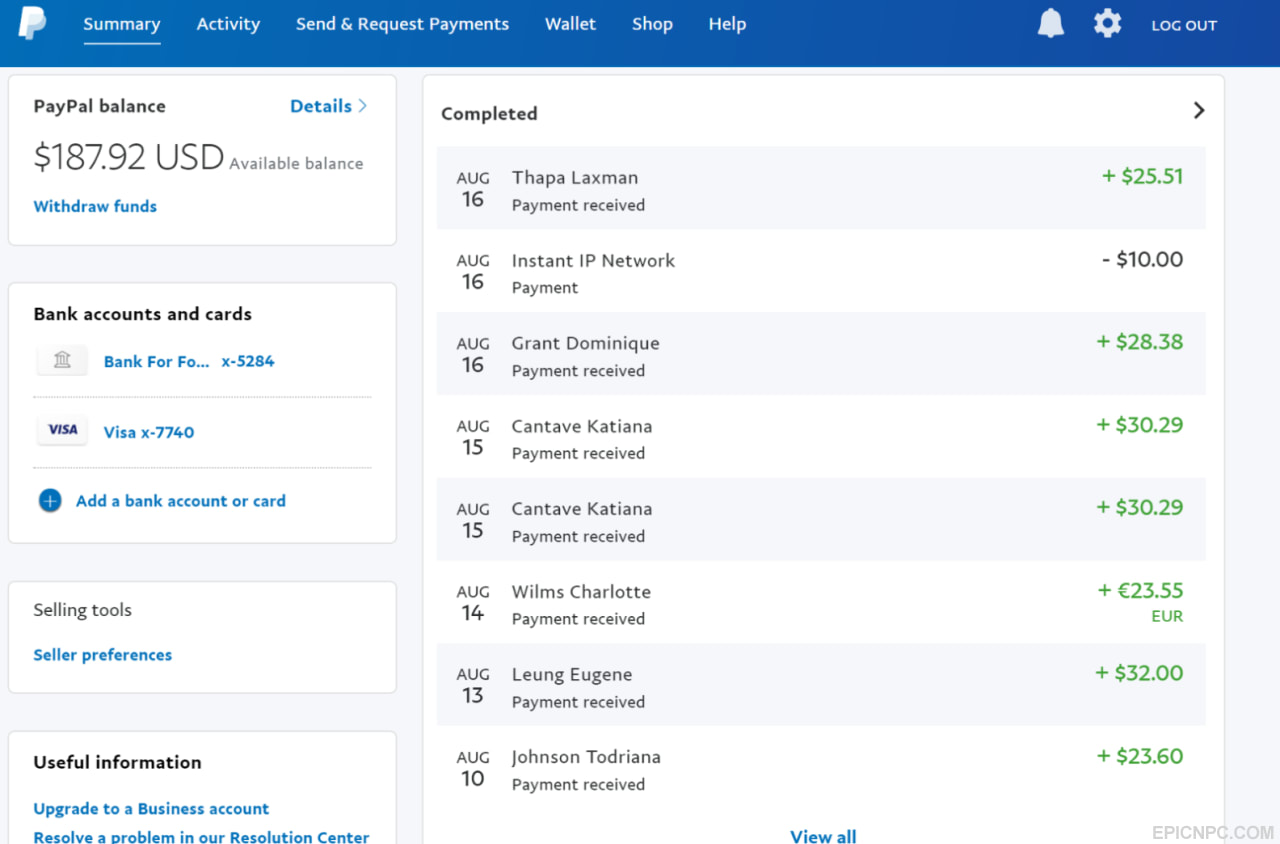Click Upgrade to a Business account link
This screenshot has width=1280, height=844.
tap(151, 808)
